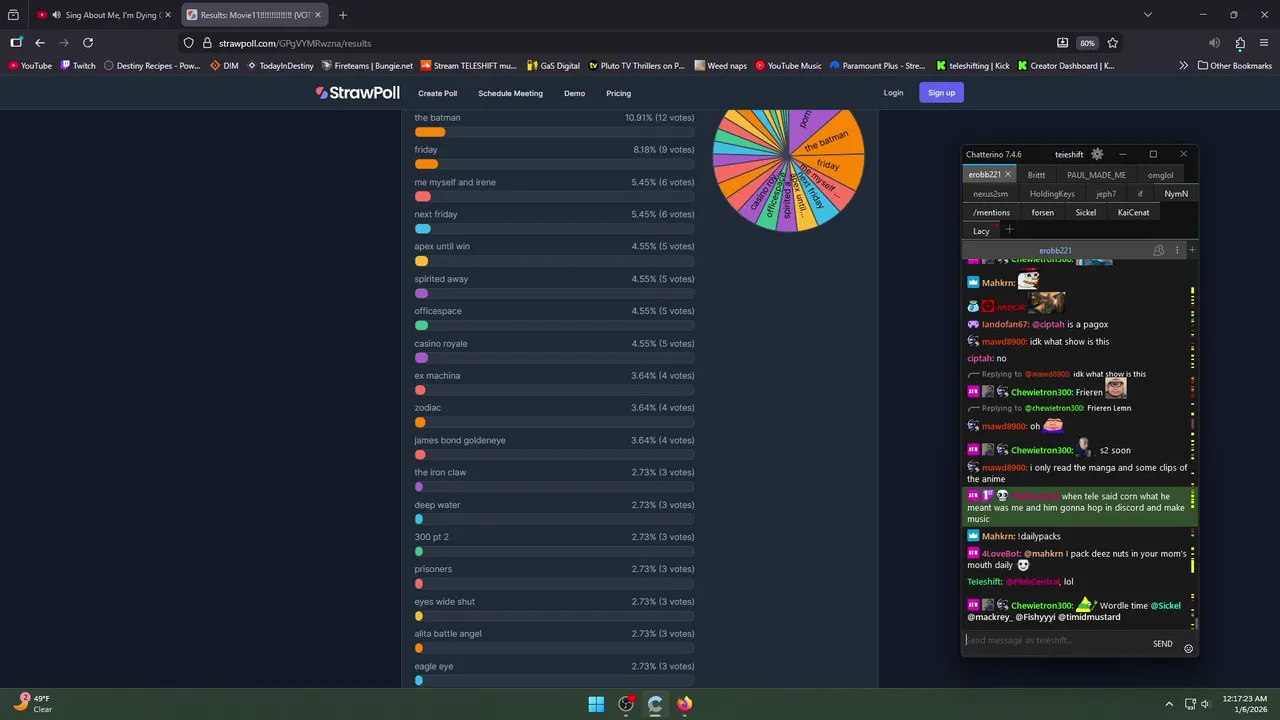Switch to the forsen chat tab
This screenshot has height=720, width=1280.
[x=1042, y=212]
